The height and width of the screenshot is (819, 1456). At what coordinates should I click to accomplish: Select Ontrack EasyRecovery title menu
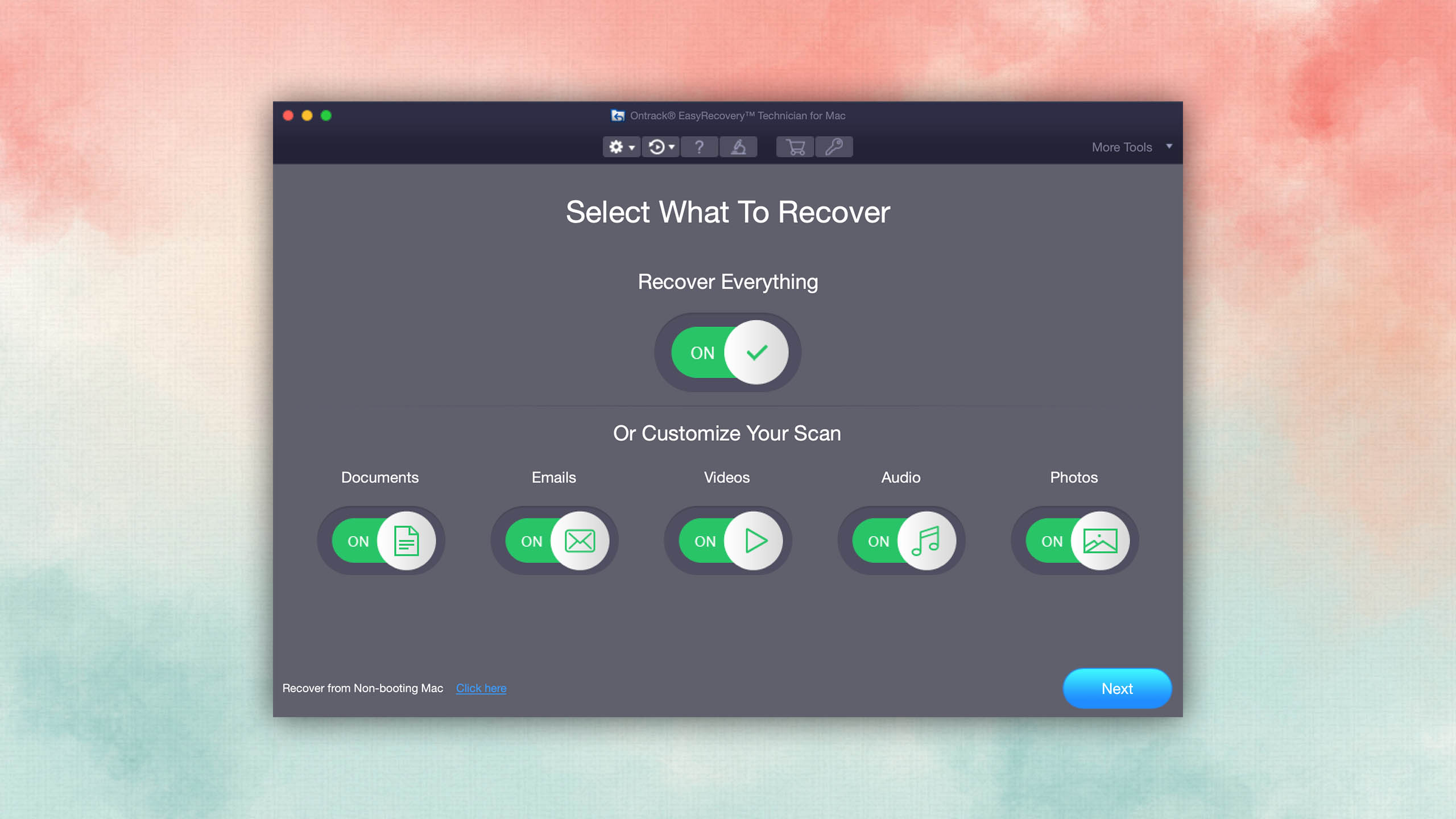(x=728, y=115)
